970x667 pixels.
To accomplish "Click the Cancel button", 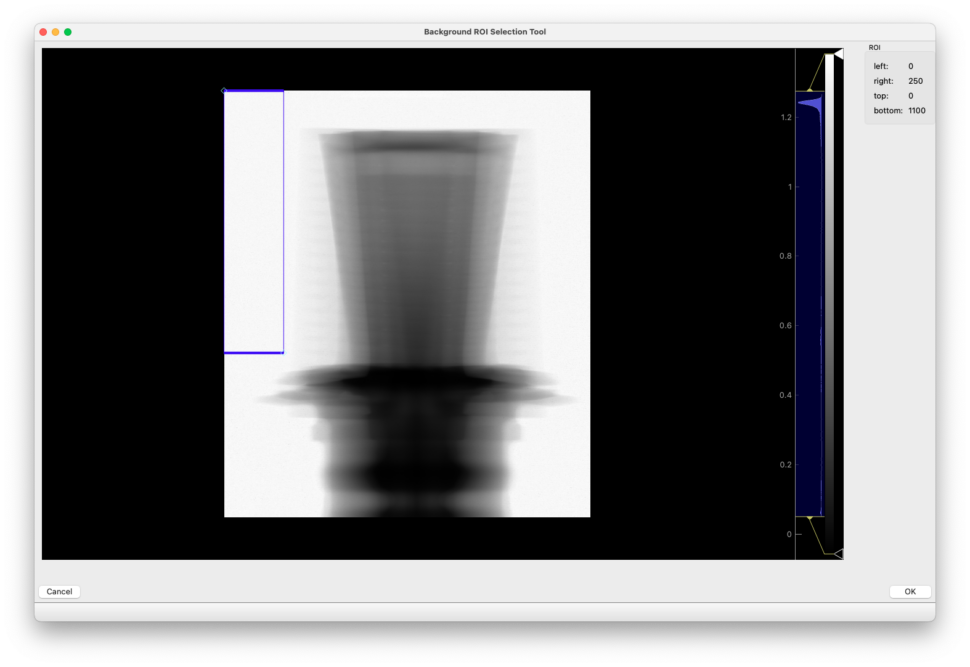I will click(59, 591).
